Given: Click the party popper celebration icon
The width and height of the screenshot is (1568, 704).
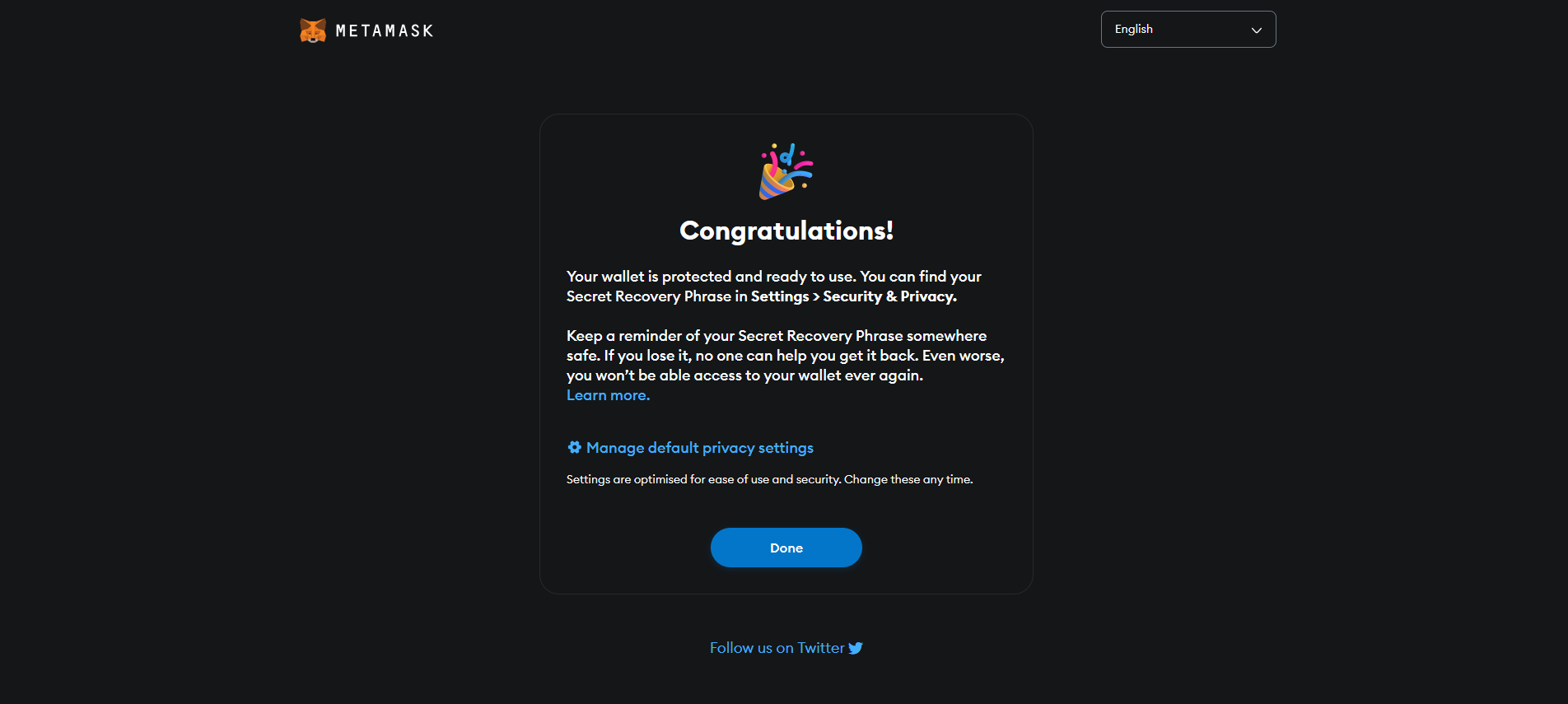Looking at the screenshot, I should pyautogui.click(x=786, y=171).
